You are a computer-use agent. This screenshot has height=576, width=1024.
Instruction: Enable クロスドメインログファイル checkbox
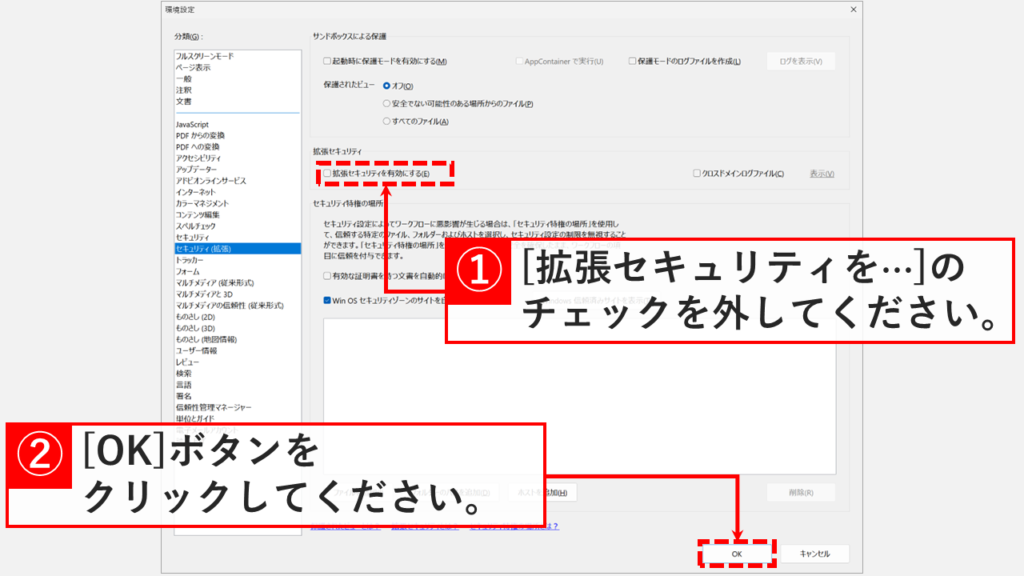(x=697, y=174)
